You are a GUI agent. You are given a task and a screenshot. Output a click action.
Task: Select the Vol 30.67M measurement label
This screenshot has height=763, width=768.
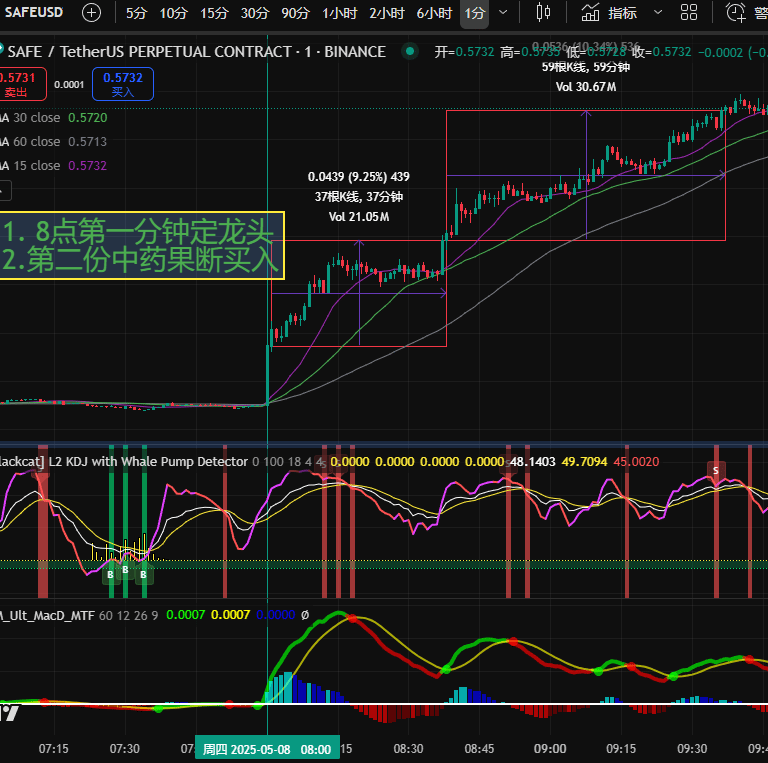click(x=586, y=87)
